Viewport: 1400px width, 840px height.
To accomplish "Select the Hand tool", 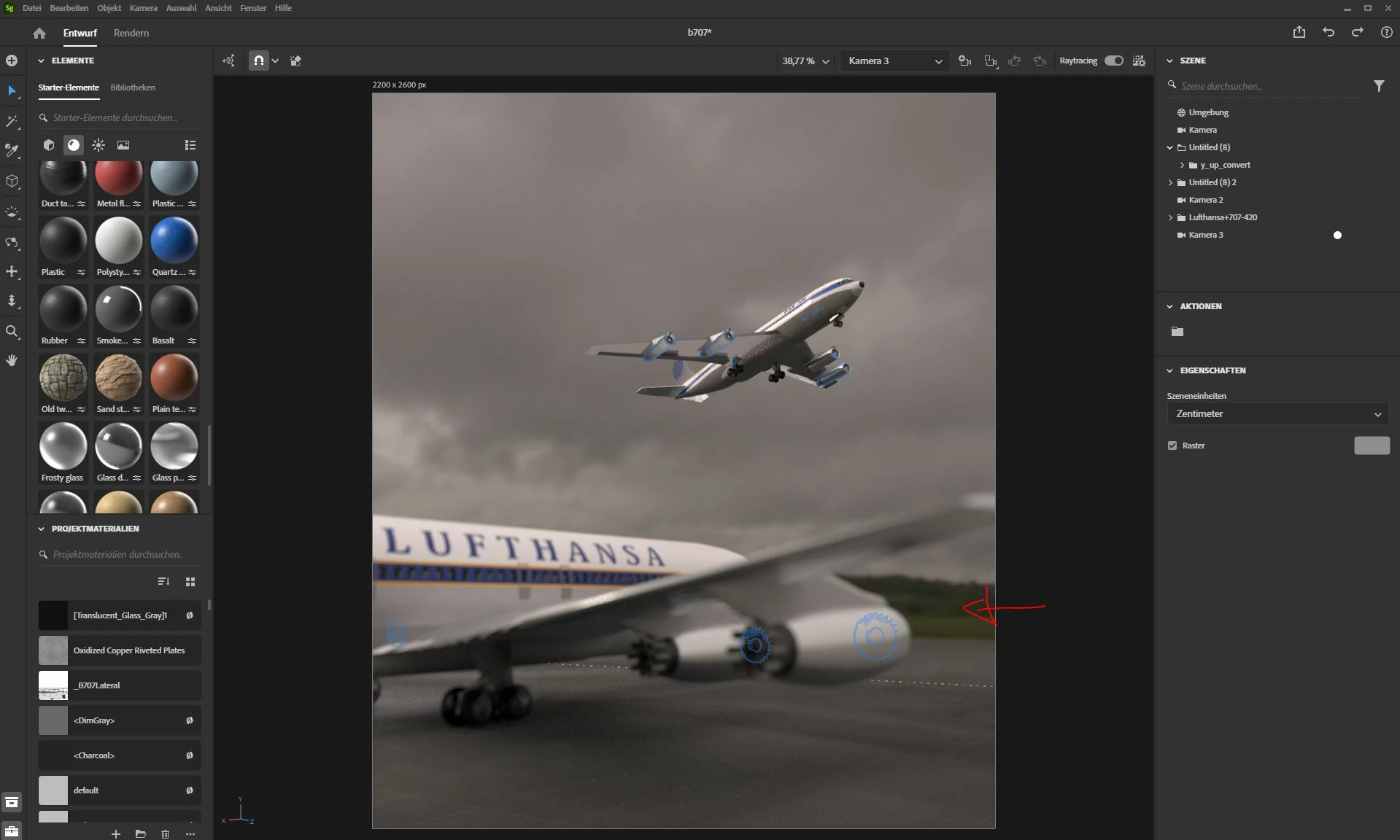I will click(12, 360).
